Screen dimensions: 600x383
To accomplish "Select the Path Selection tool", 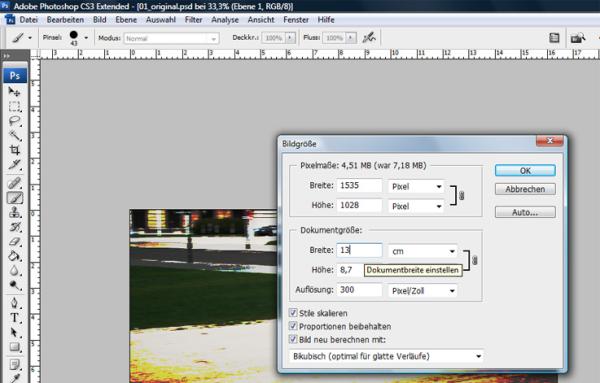I will click(15, 332).
